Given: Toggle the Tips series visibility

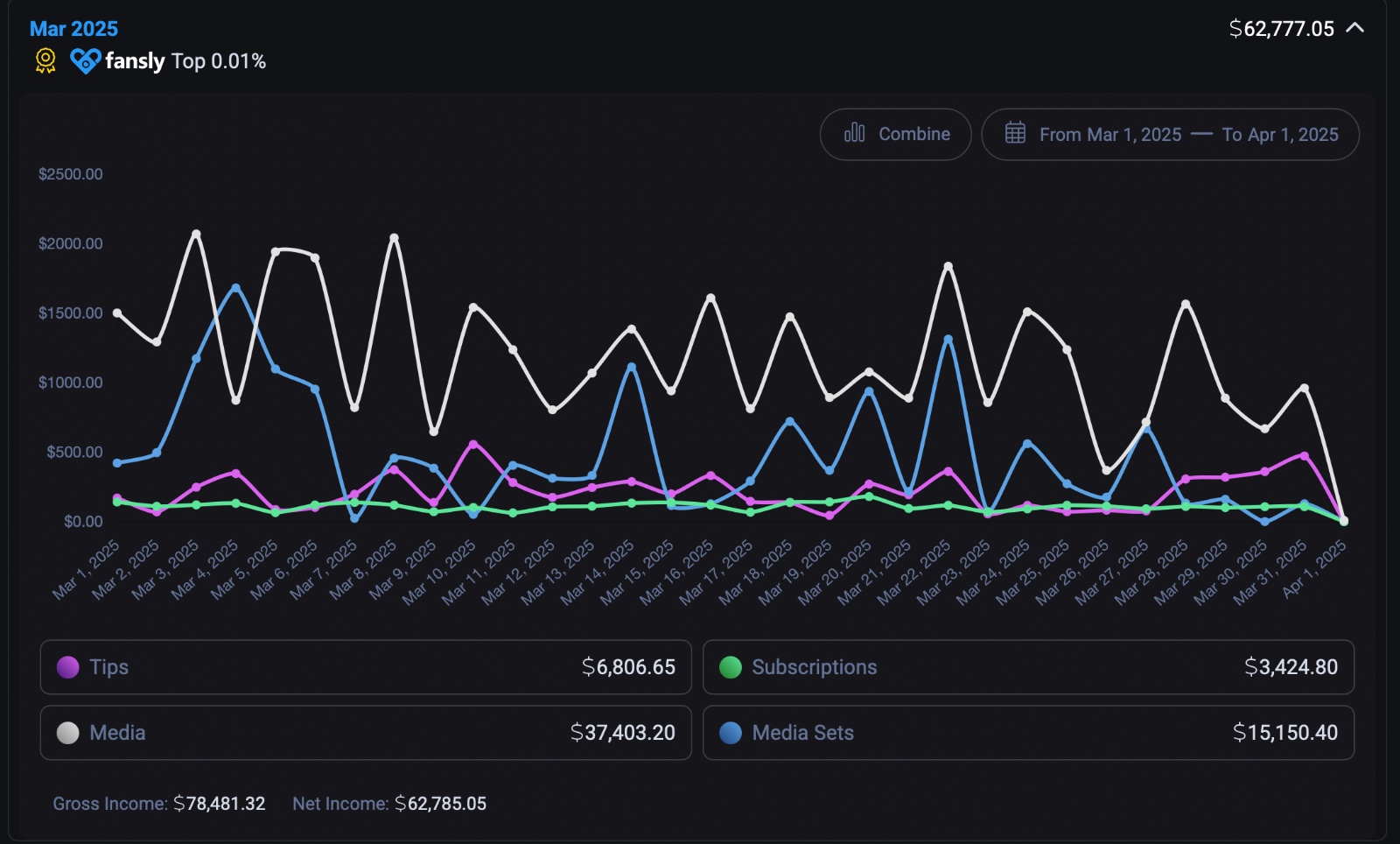Looking at the screenshot, I should click(x=366, y=666).
